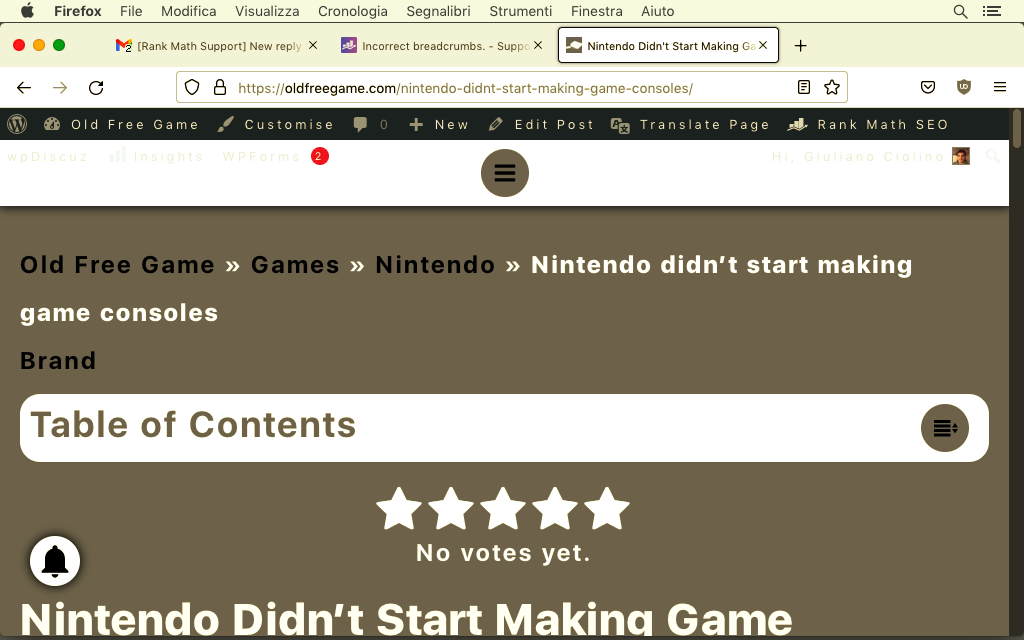Click the faded admin bar search icon

[x=993, y=156]
